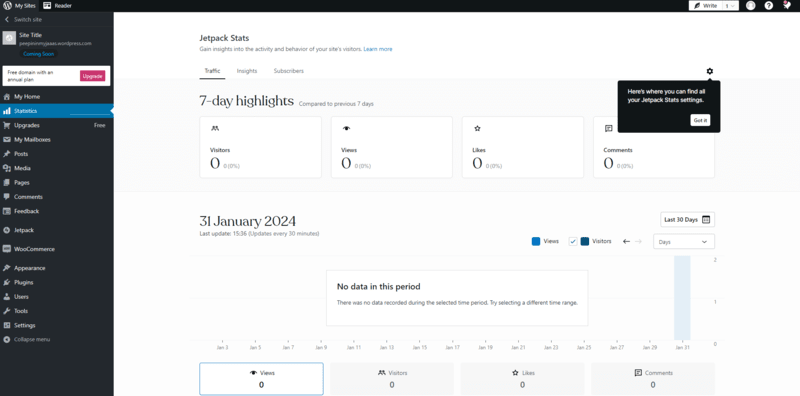The height and width of the screenshot is (396, 800).
Task: Switch to the Insights tab
Action: click(247, 71)
